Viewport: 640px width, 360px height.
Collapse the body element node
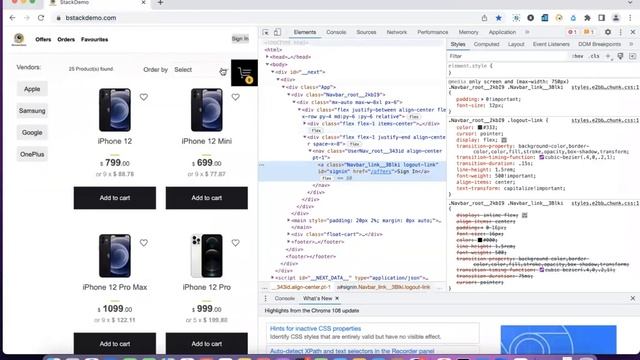pyautogui.click(x=268, y=64)
